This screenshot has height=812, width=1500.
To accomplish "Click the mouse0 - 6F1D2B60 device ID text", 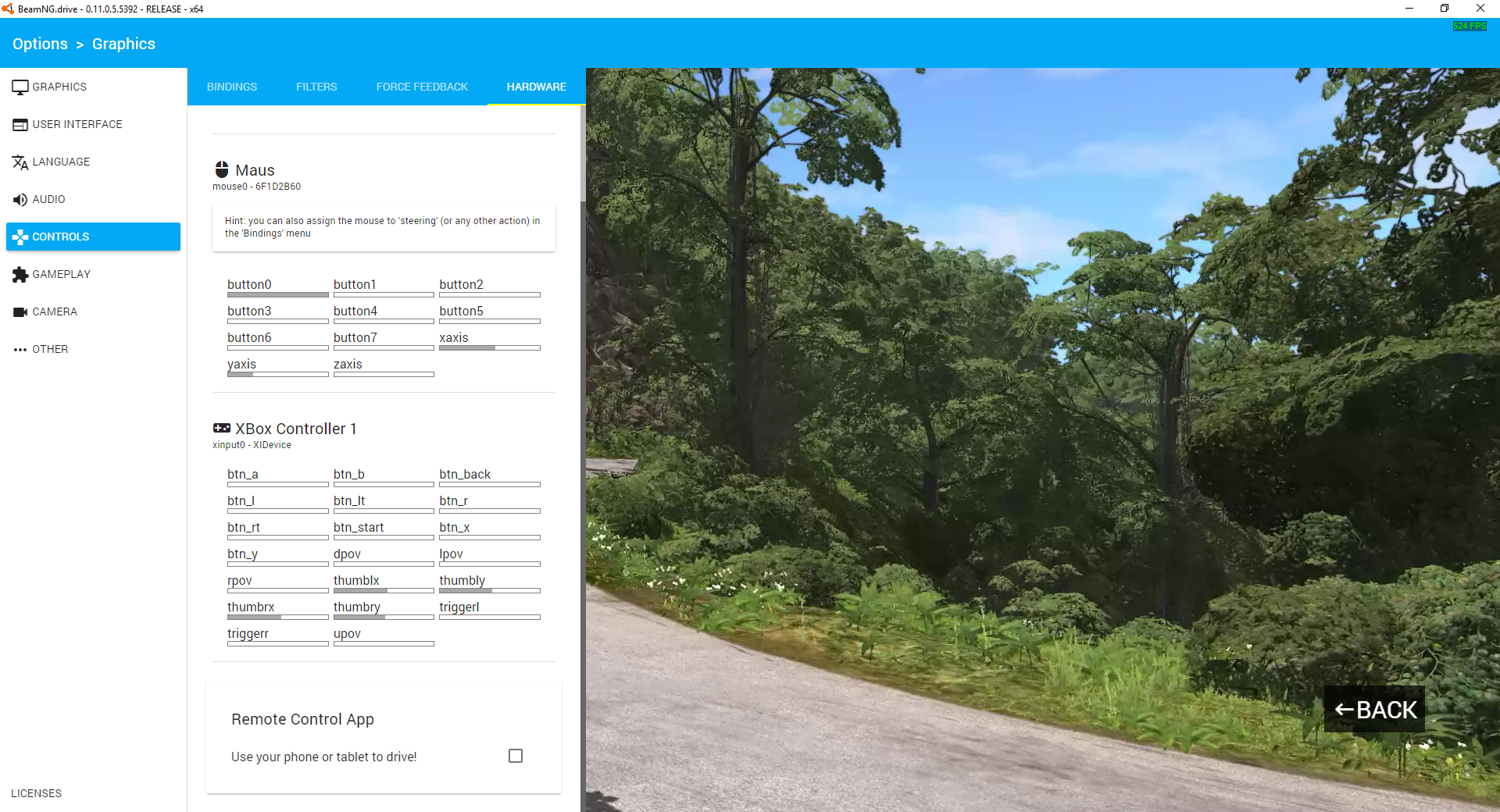I will (256, 187).
